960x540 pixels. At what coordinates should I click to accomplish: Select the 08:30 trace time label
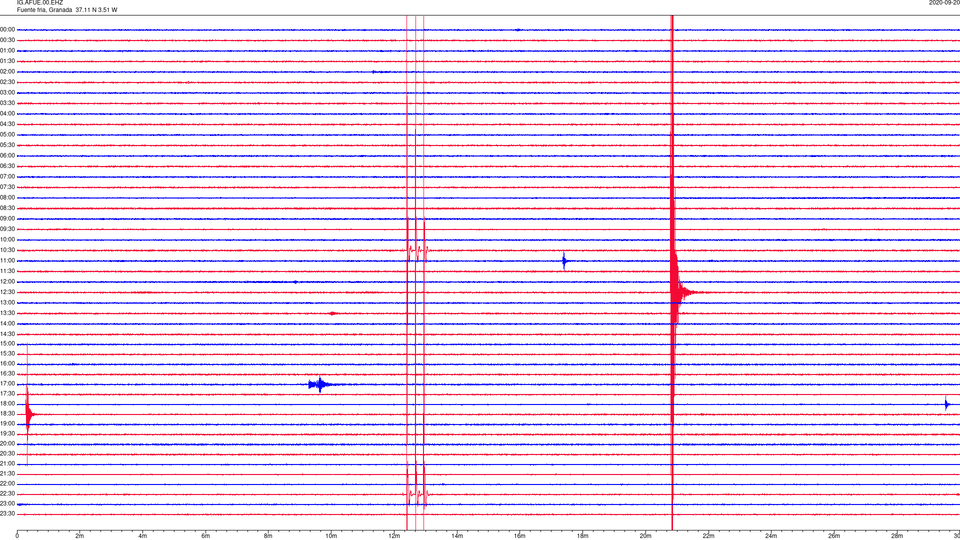tap(7, 208)
